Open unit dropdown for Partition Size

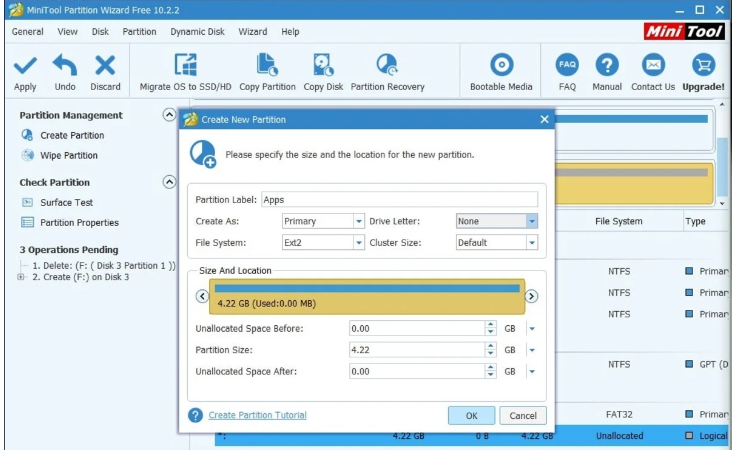[x=532, y=350]
